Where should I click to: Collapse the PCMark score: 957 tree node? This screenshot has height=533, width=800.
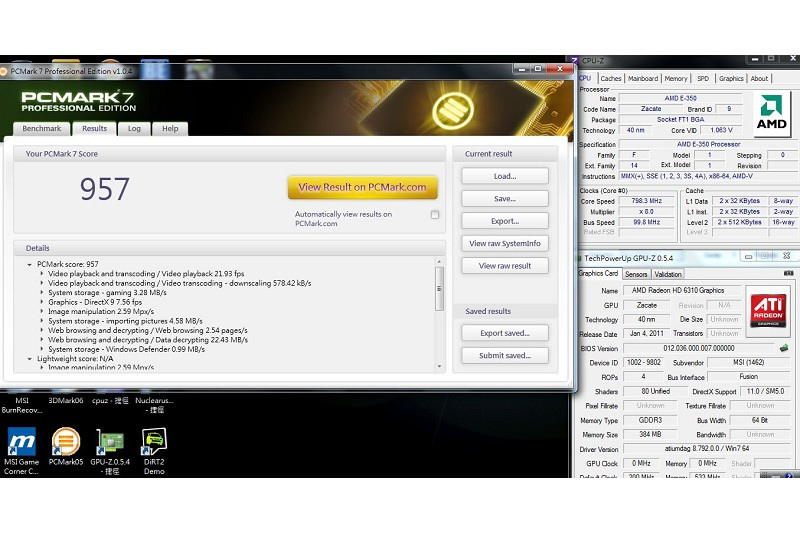point(30,264)
